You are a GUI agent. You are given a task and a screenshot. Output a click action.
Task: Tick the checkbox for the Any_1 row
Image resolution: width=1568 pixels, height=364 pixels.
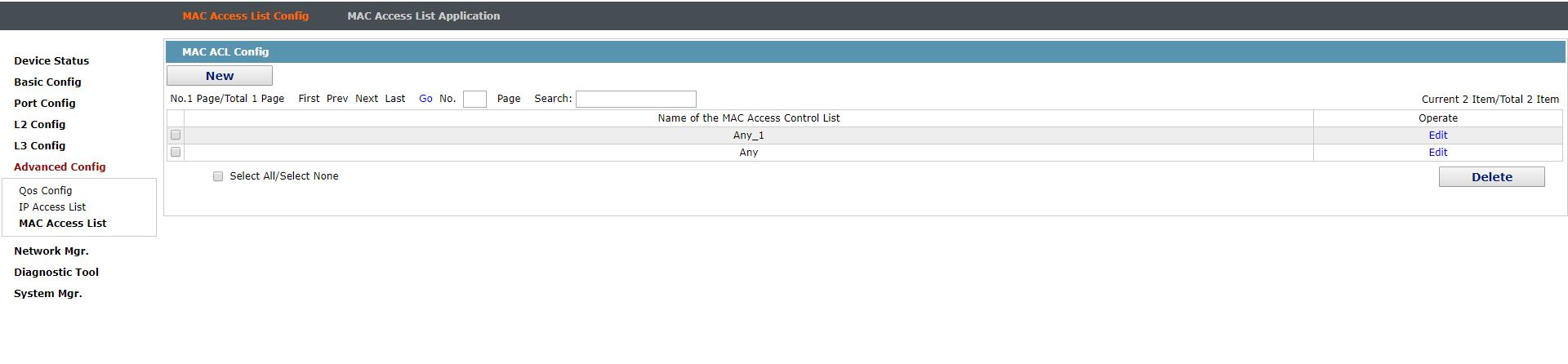point(176,135)
